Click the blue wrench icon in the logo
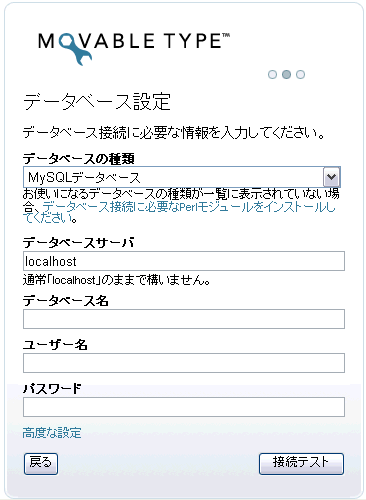 [x=75, y=49]
